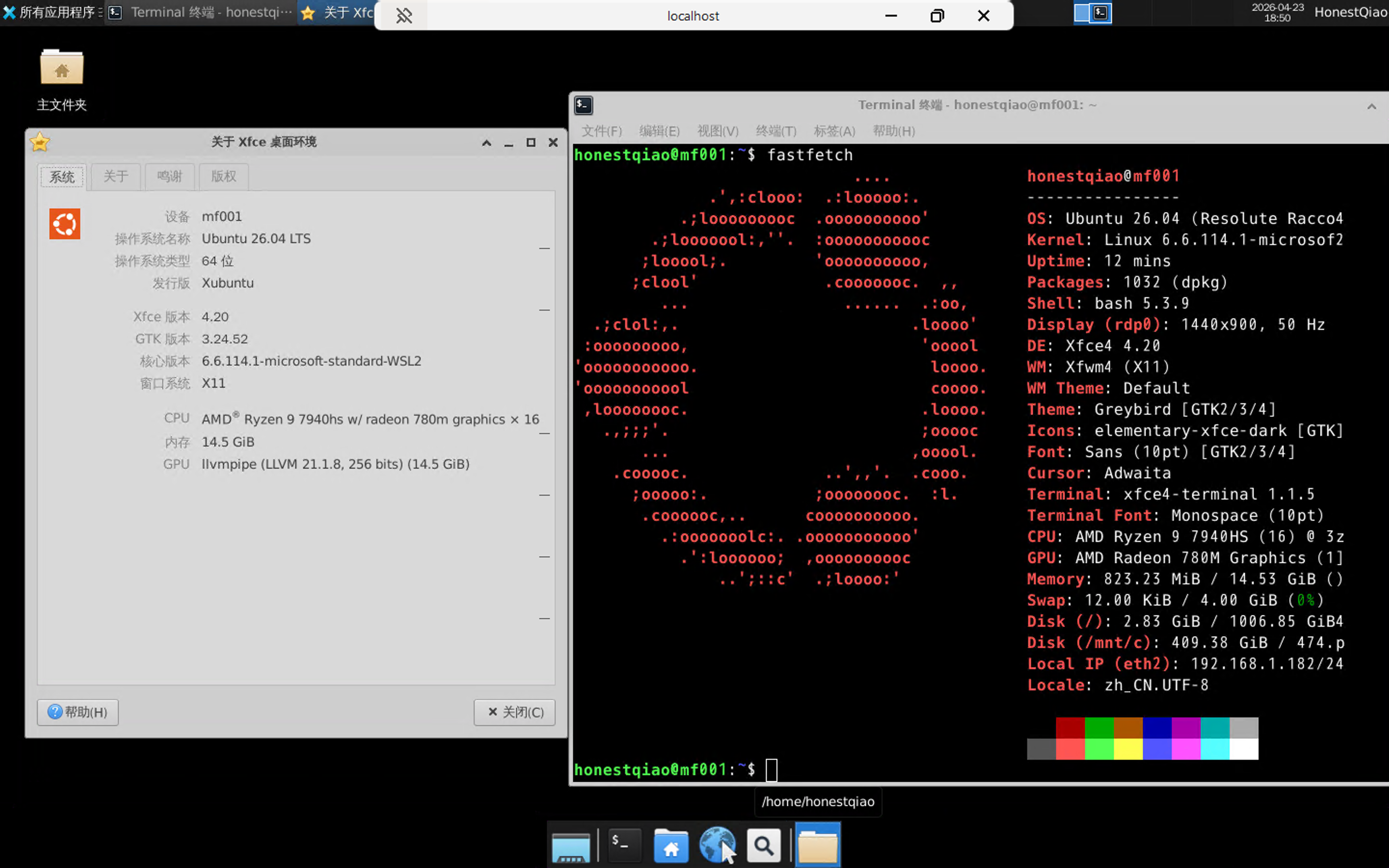This screenshot has width=1389, height=868.
Task: Switch to the 鸣谢 tab
Action: (x=169, y=176)
